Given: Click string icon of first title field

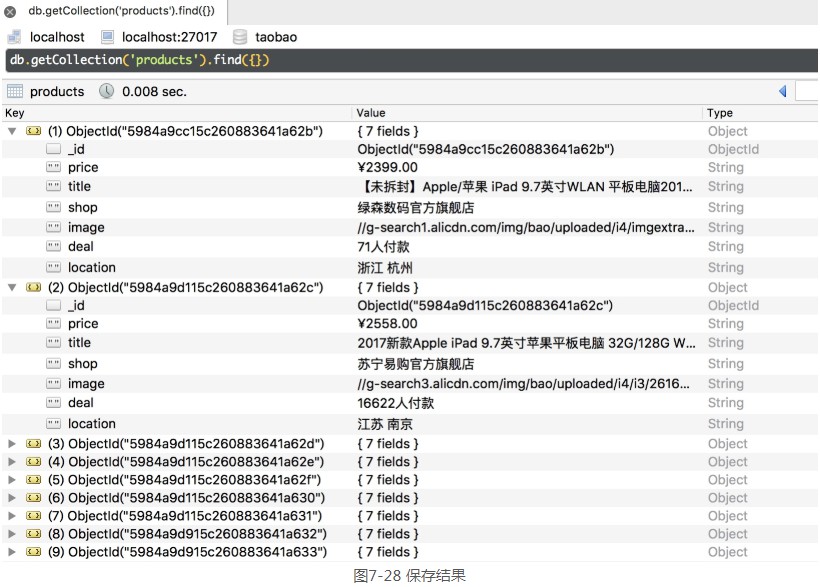Looking at the screenshot, I should click(53, 186).
